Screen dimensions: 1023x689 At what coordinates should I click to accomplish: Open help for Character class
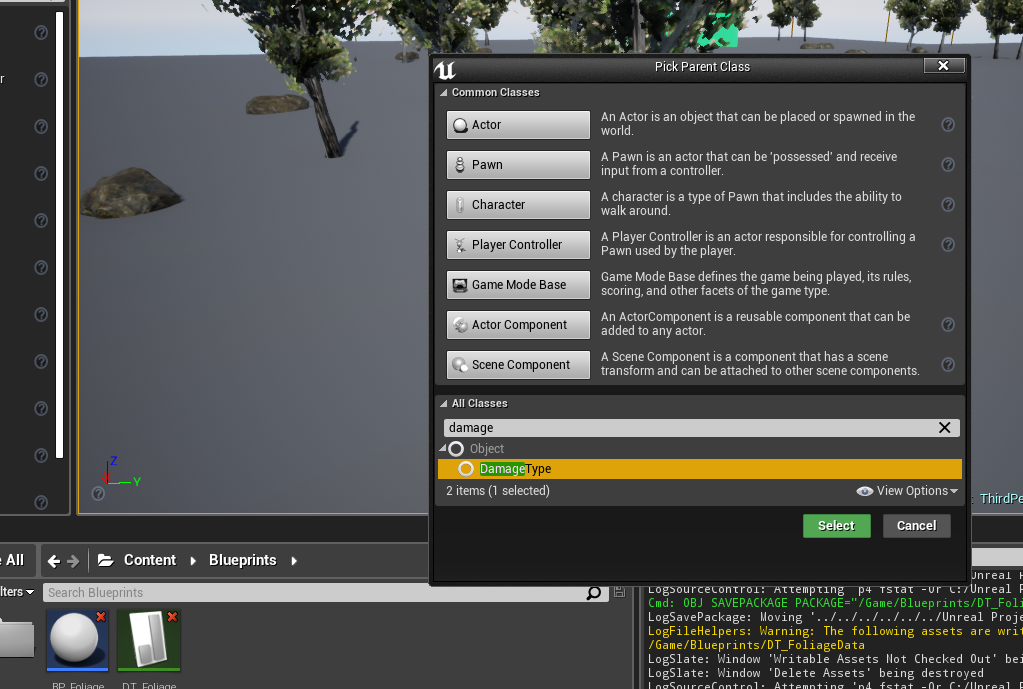(948, 205)
